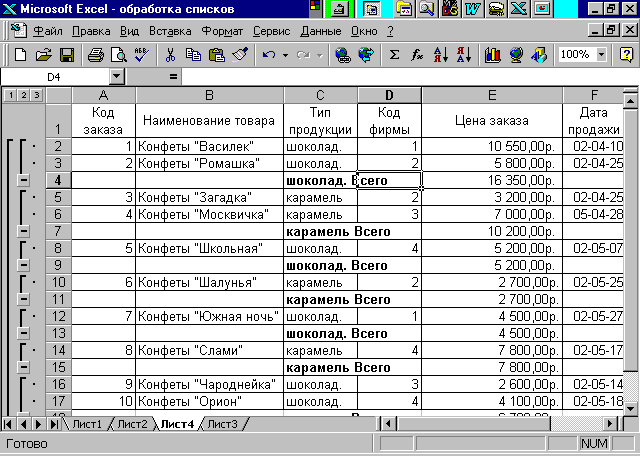This screenshot has width=640, height=456.
Task: Open Print Preview icon
Action: (x=119, y=54)
